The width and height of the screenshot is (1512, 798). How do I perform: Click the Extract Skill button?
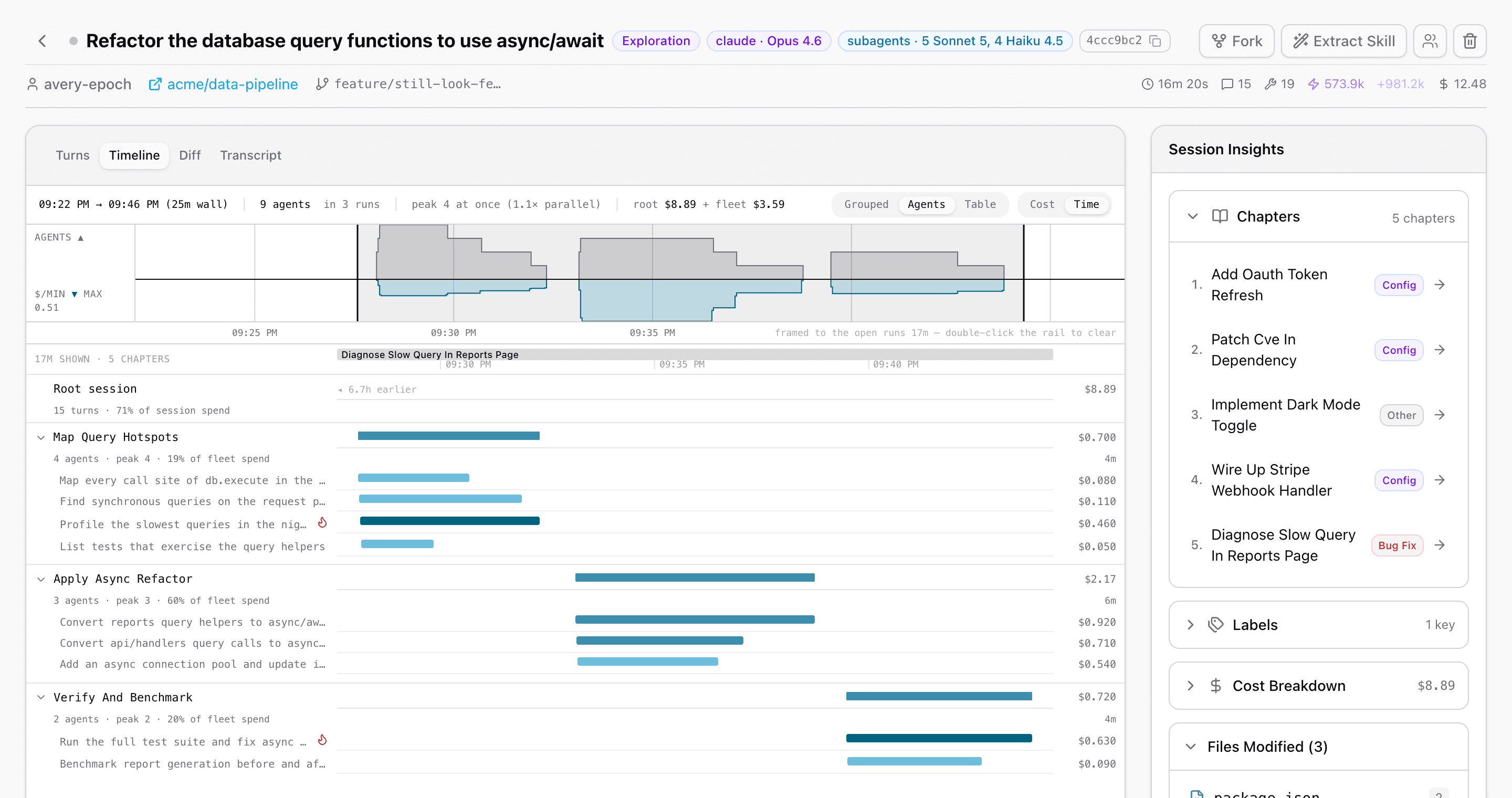pyautogui.click(x=1343, y=41)
